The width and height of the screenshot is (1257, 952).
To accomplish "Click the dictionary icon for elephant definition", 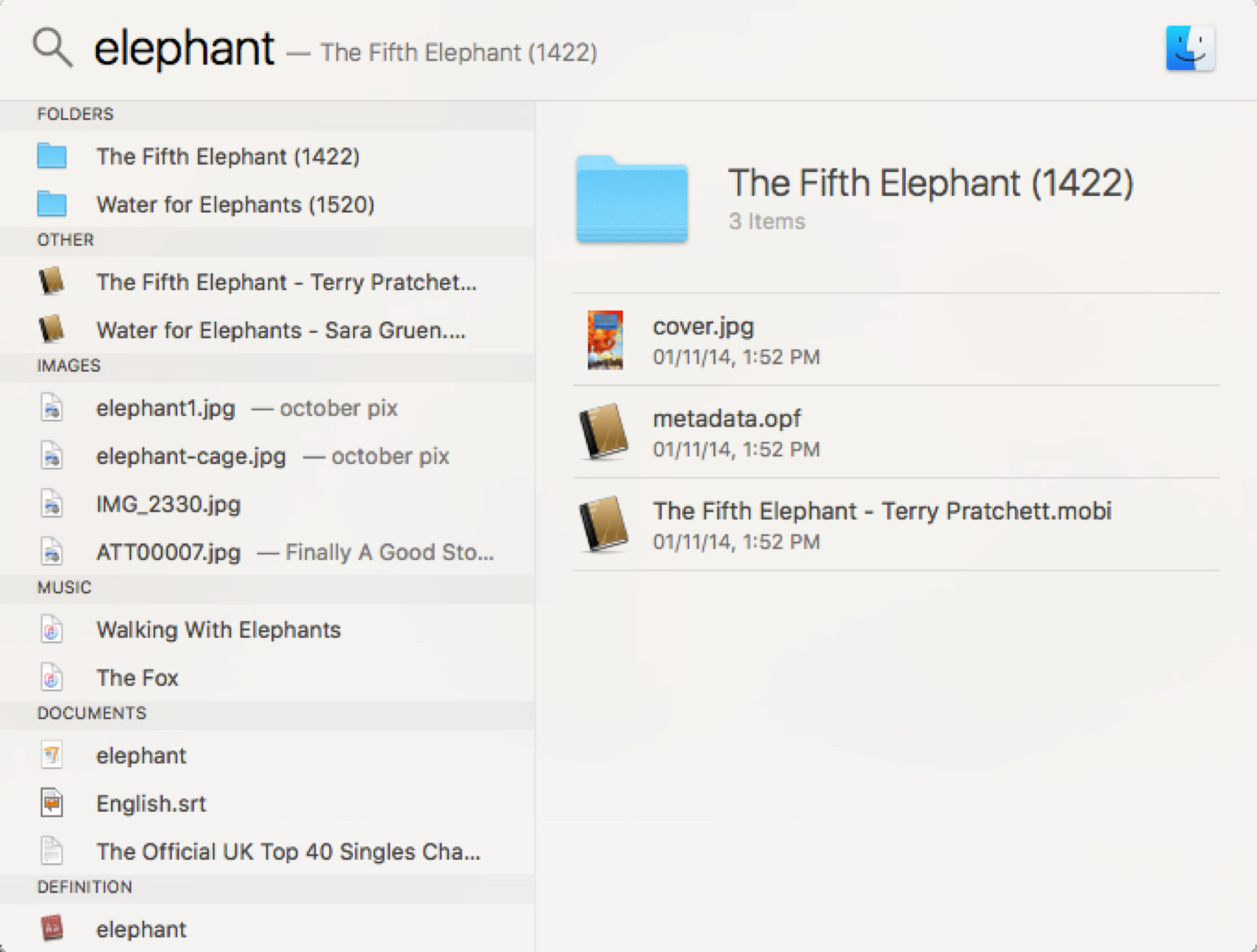I will (52, 929).
